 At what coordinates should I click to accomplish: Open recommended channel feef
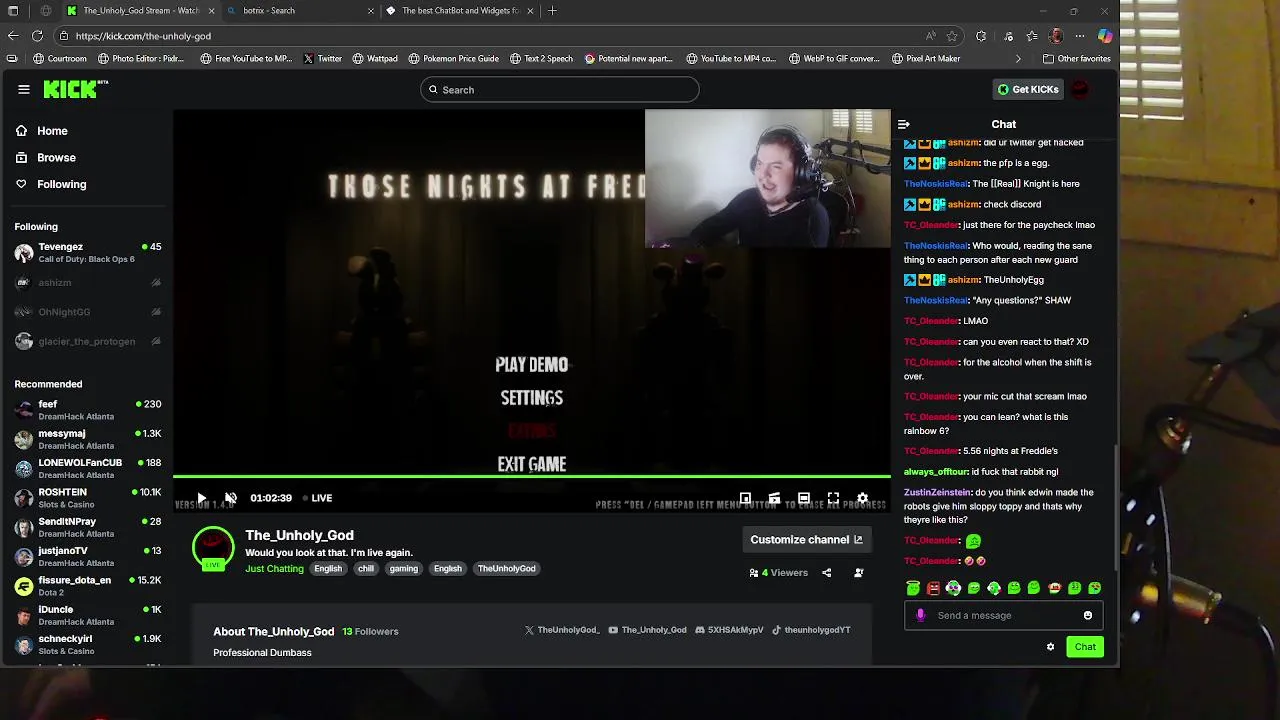click(88, 410)
